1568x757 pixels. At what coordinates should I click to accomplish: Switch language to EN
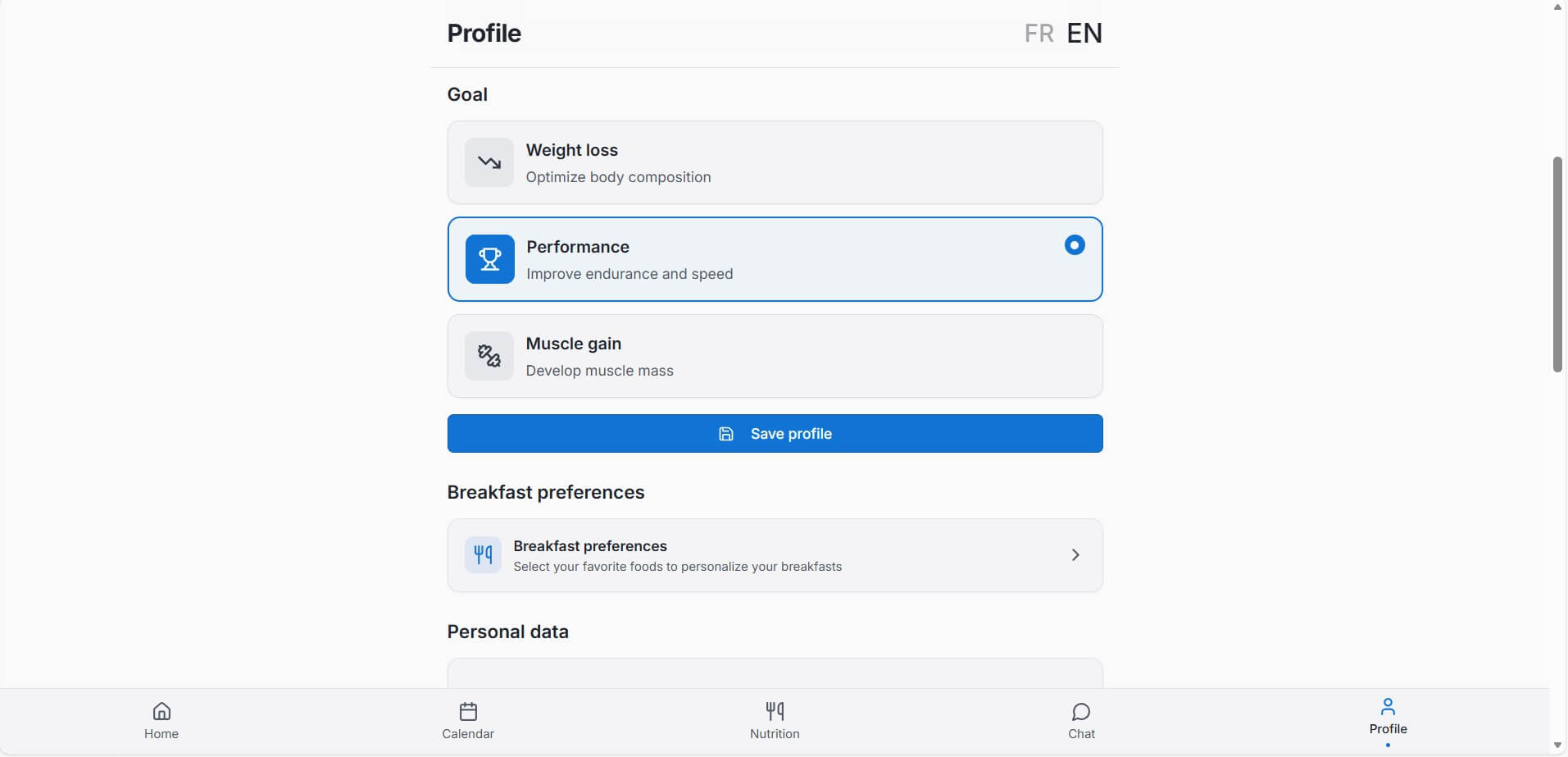[x=1084, y=34]
